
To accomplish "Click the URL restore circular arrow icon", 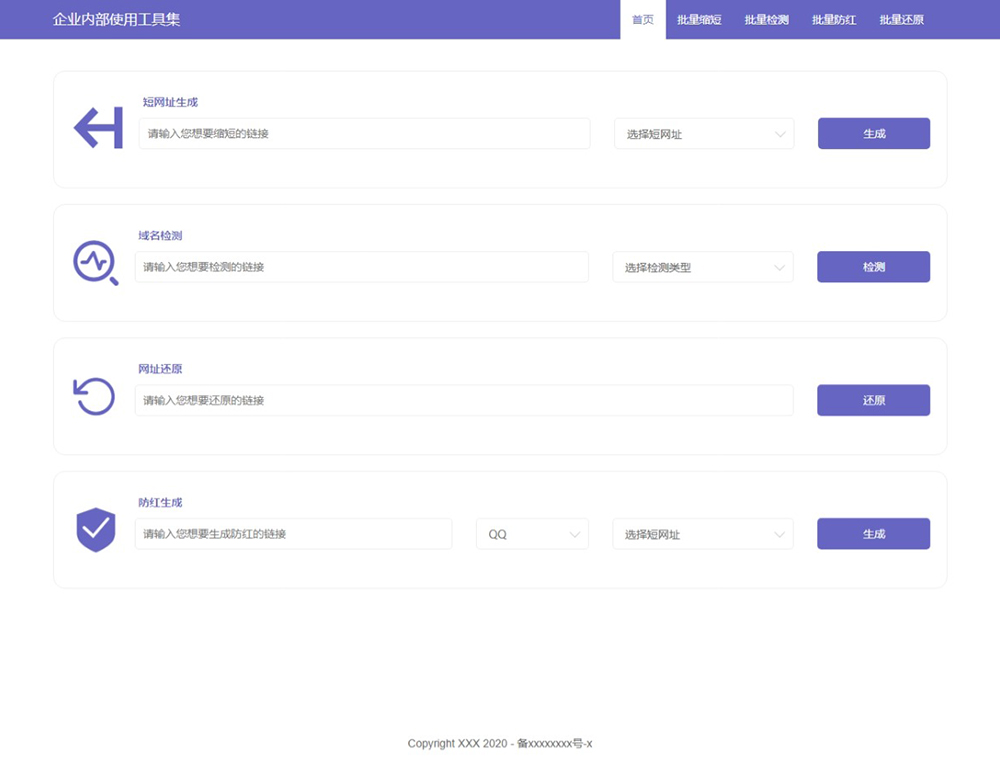I will (x=93, y=396).
